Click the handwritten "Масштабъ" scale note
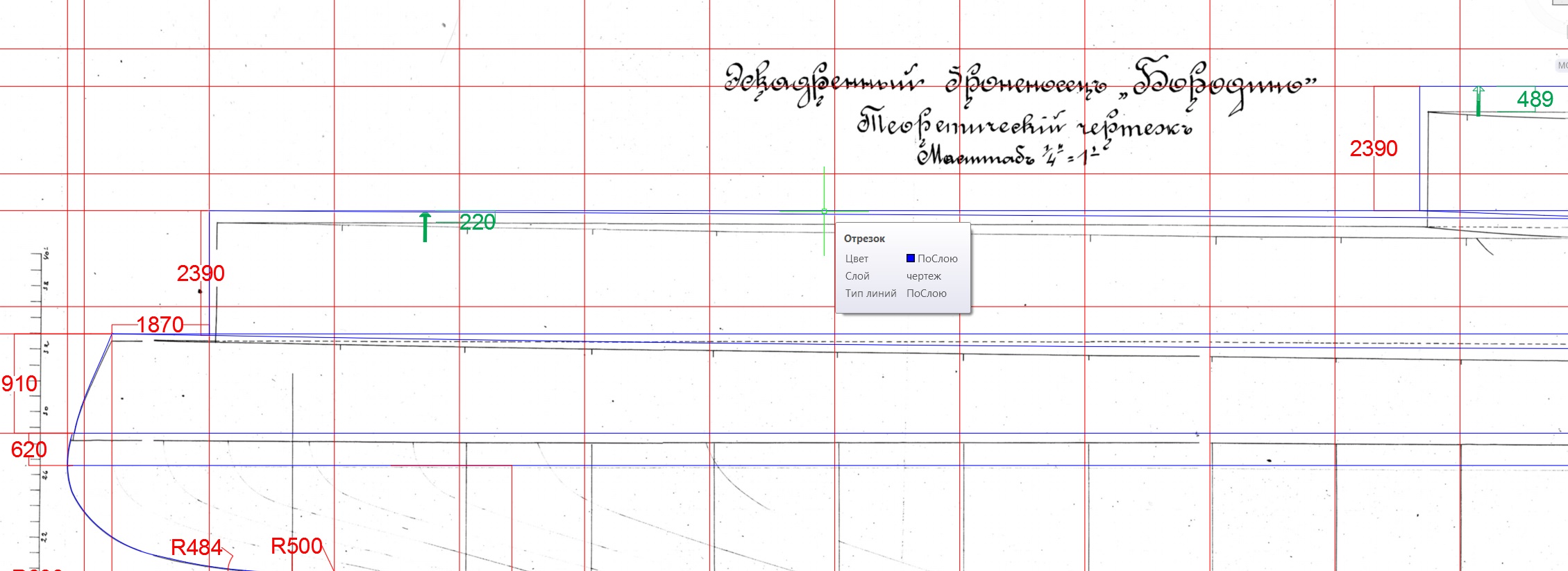The width and height of the screenshot is (1568, 571). click(975, 157)
